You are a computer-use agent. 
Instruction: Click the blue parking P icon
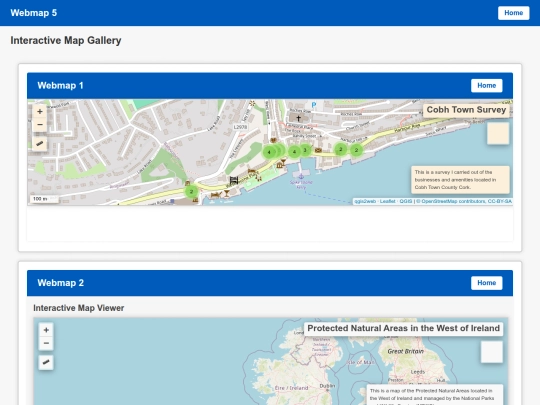click(313, 105)
